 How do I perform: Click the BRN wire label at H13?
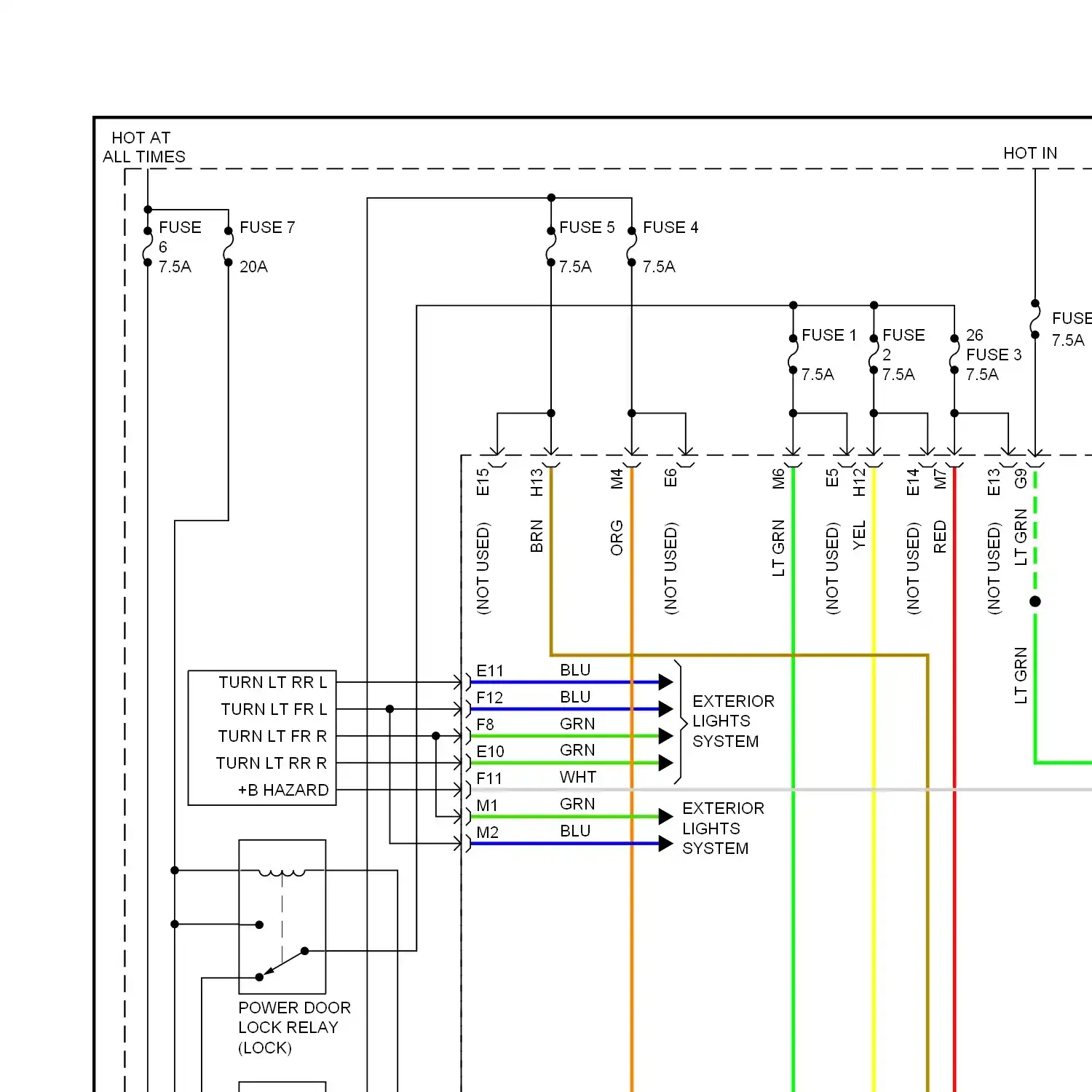(537, 536)
